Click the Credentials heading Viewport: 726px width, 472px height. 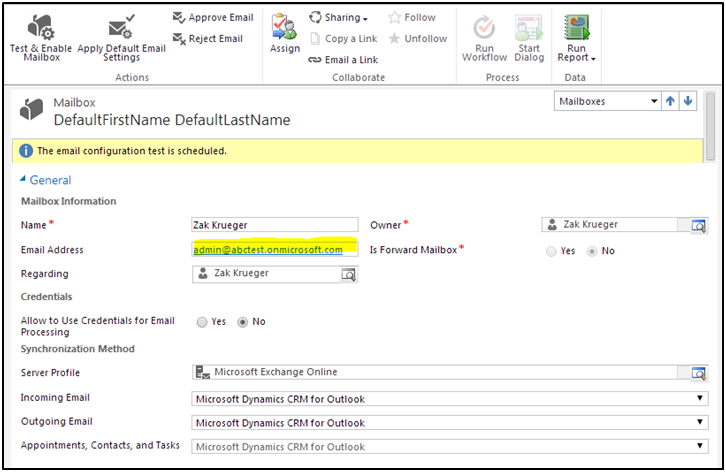(x=46, y=296)
